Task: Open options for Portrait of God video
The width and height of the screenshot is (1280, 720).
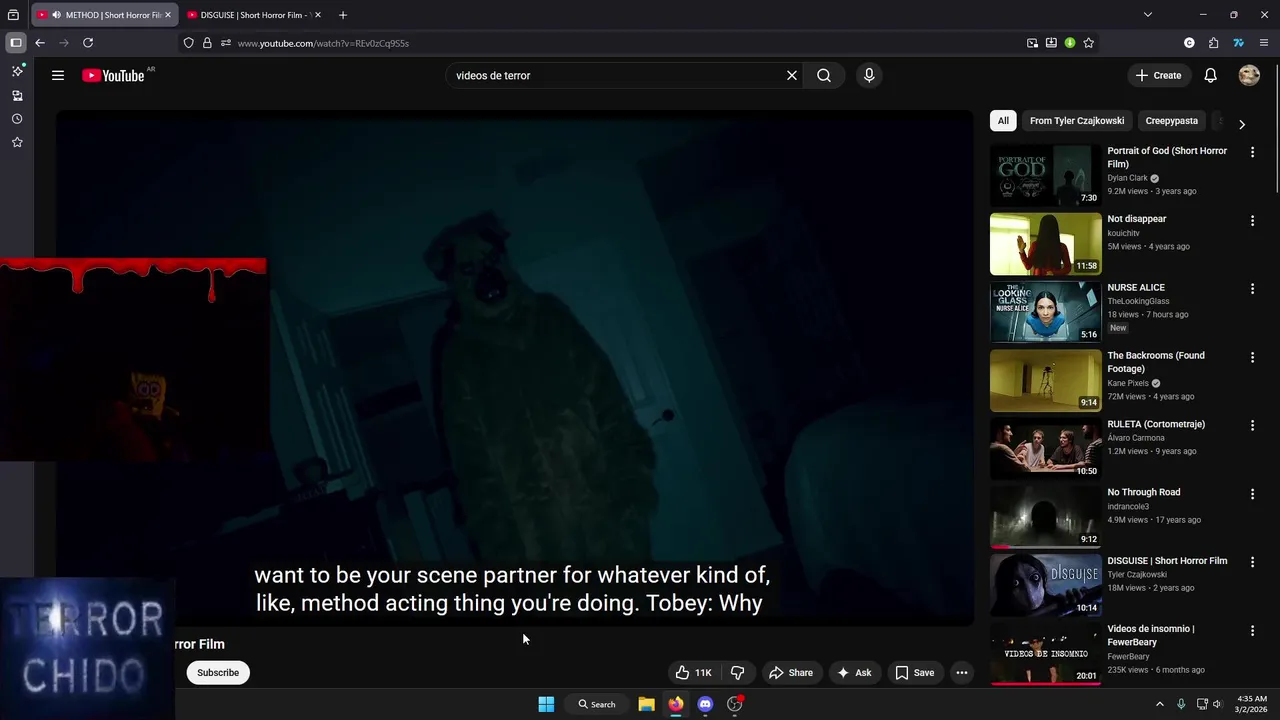Action: [1252, 152]
